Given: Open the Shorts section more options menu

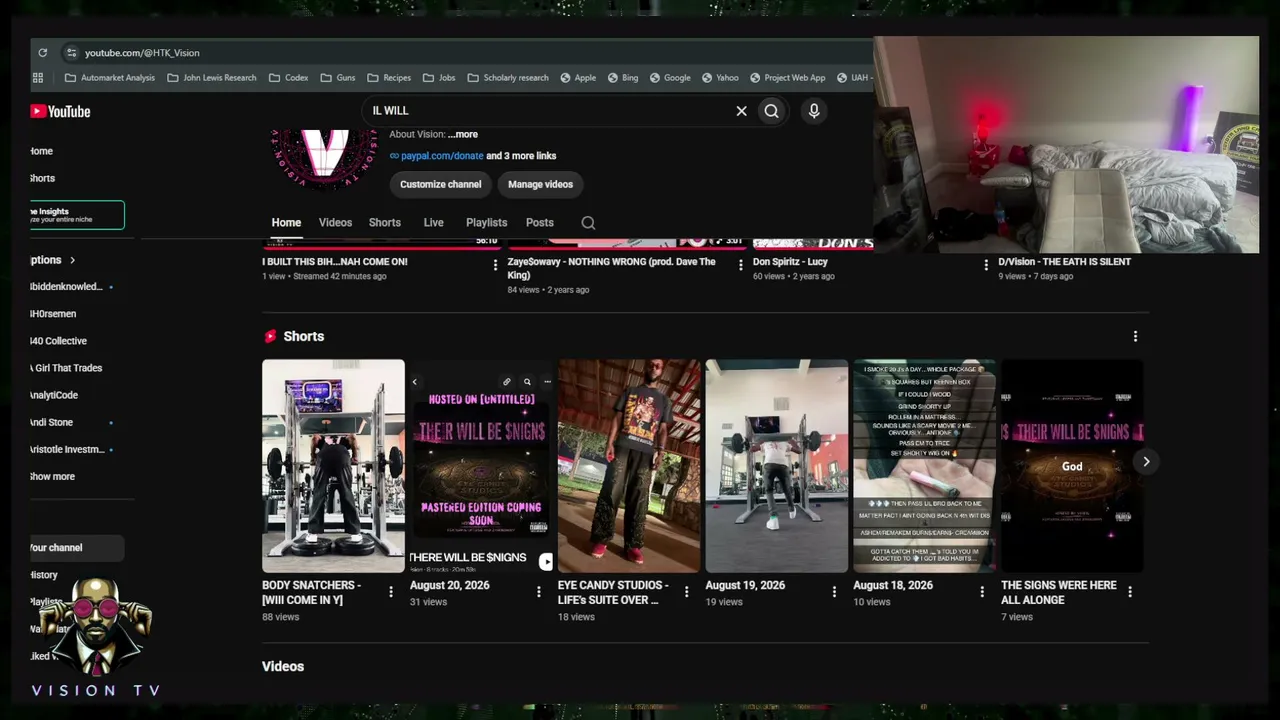Looking at the screenshot, I should click(1135, 337).
